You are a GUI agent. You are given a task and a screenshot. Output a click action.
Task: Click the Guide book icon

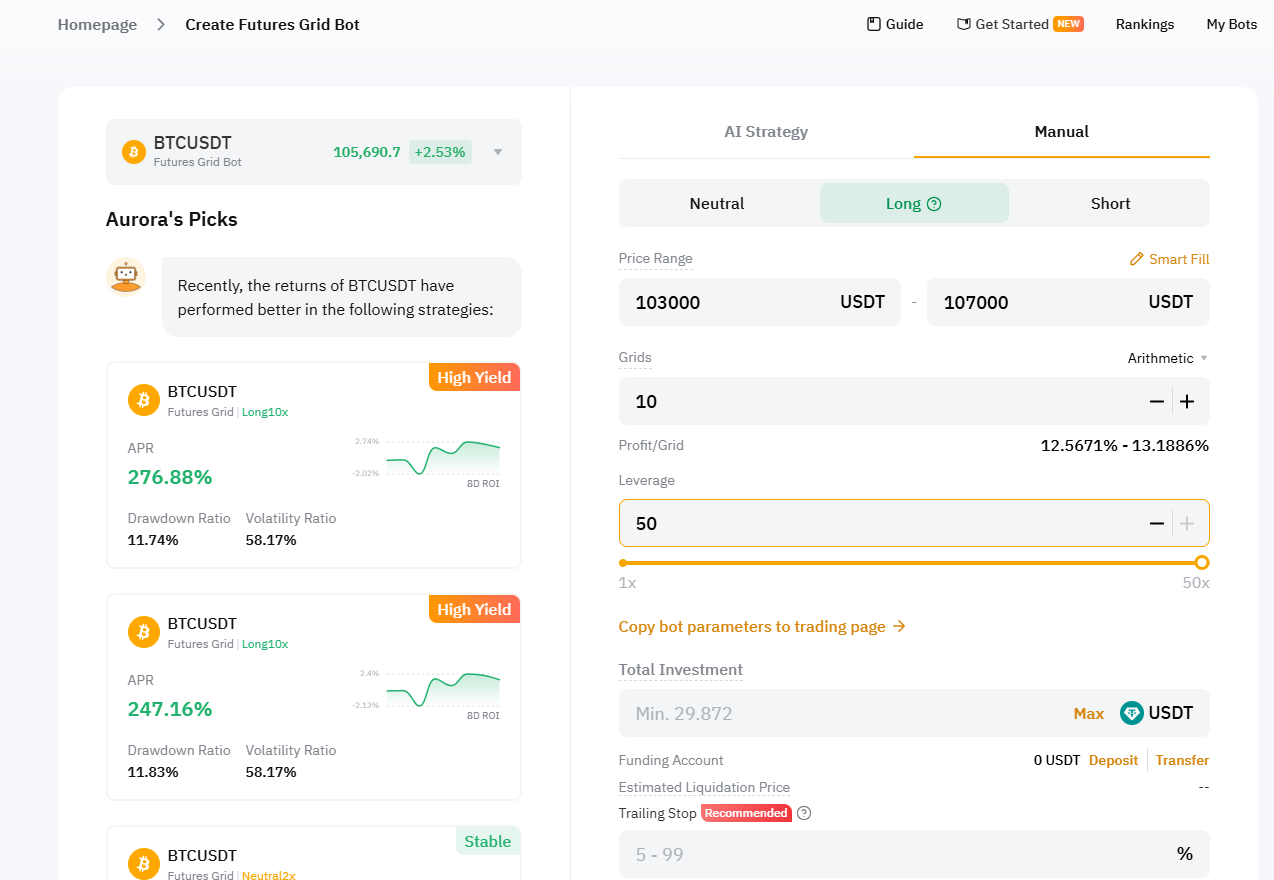tap(873, 24)
